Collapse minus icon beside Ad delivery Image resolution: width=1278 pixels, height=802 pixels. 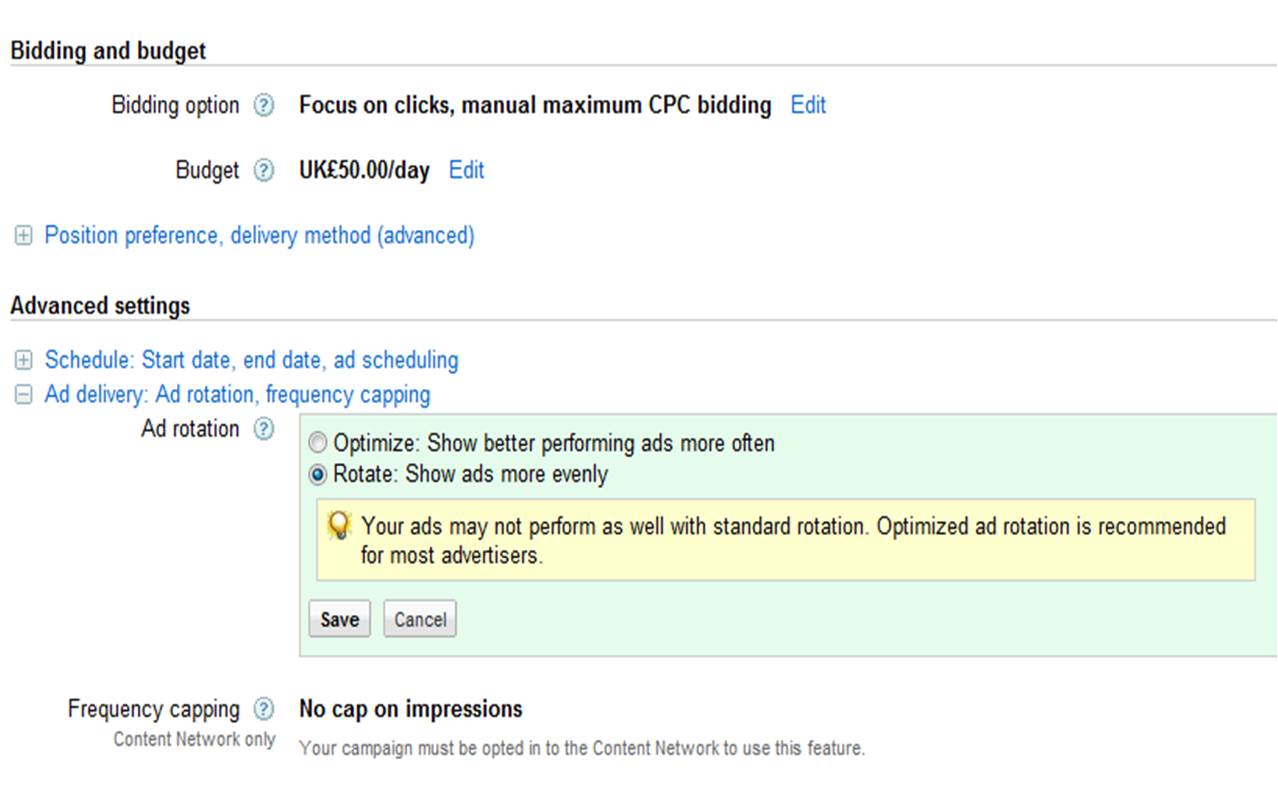point(23,395)
